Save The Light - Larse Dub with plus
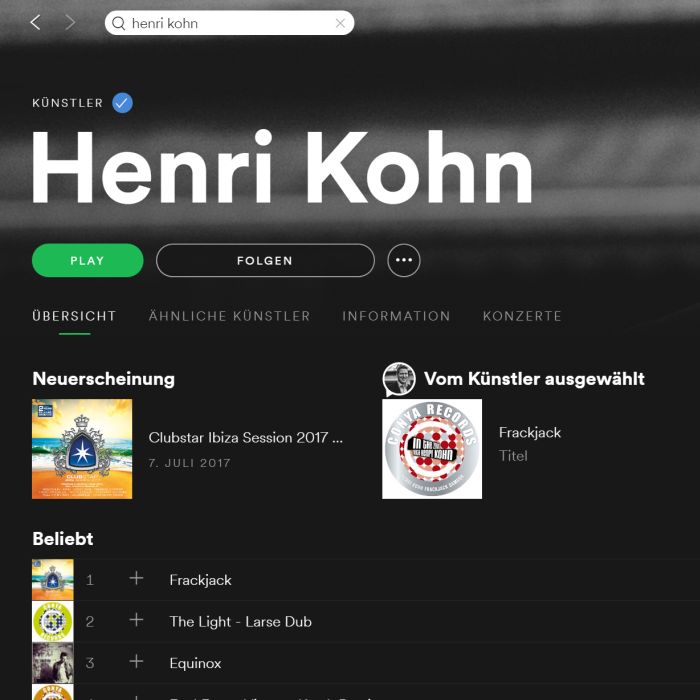700x700 pixels. pos(136,620)
